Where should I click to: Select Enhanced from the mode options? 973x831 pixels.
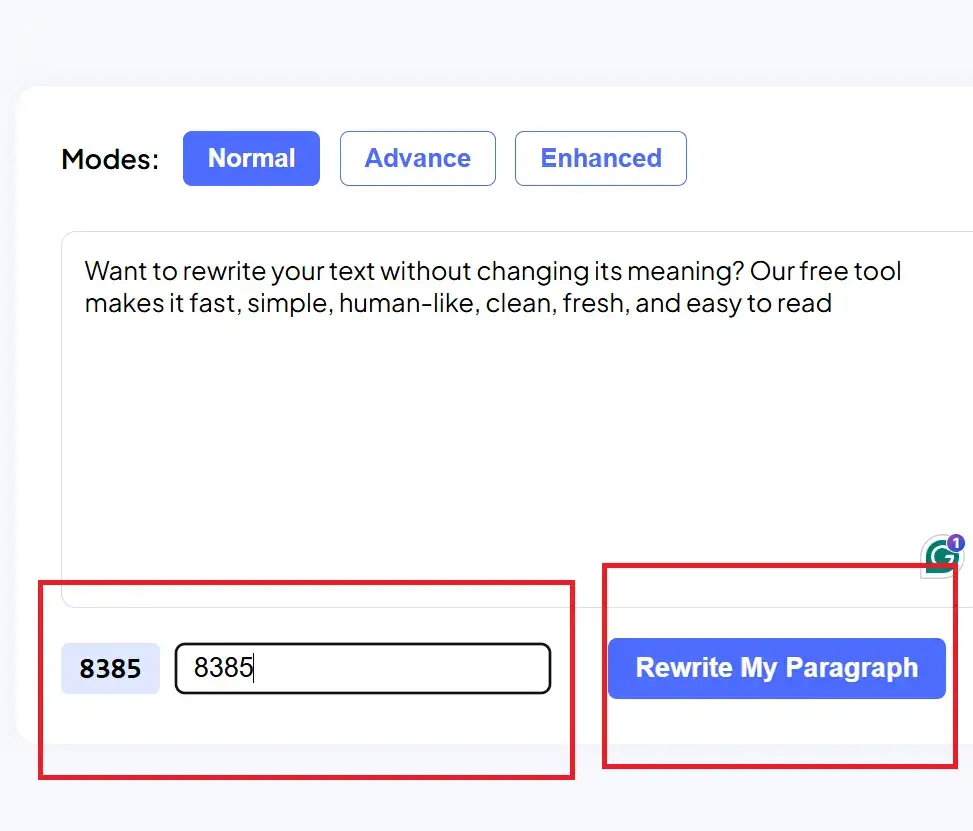tap(600, 158)
